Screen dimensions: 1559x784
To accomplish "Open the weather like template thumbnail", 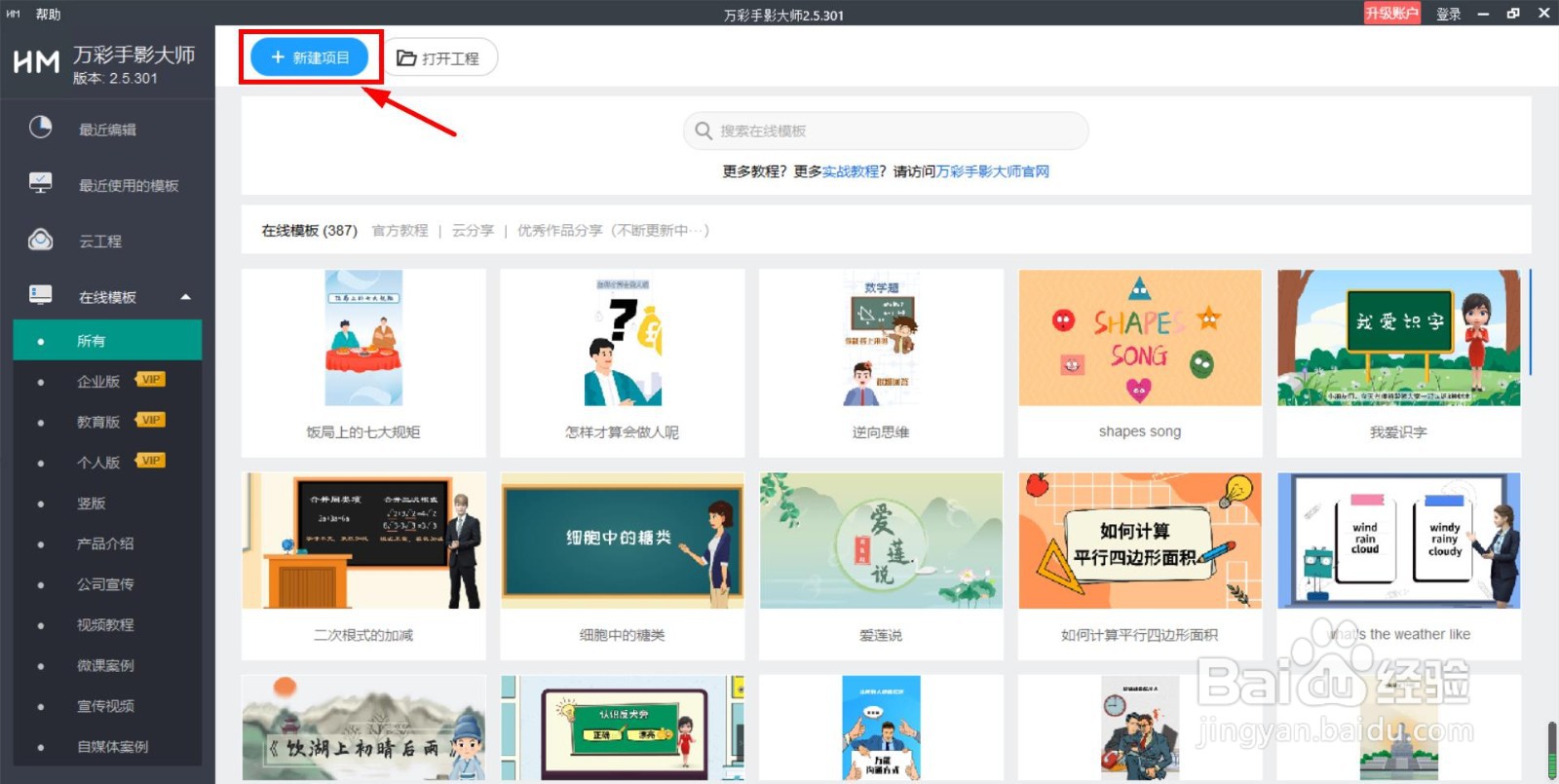I will pyautogui.click(x=1398, y=541).
